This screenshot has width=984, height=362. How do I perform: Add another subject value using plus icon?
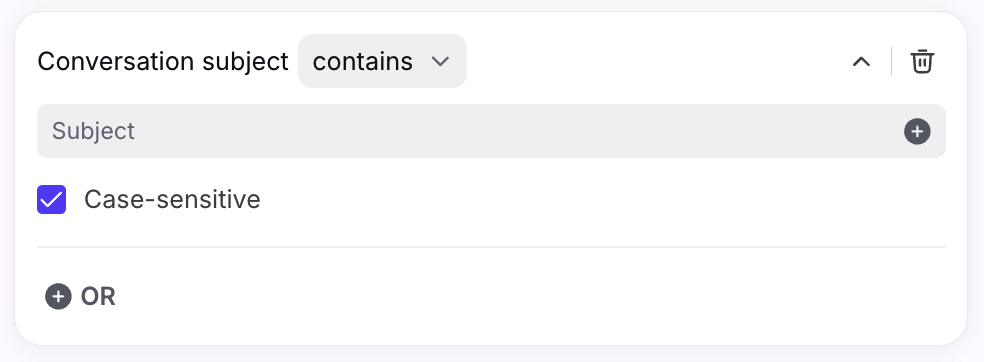917,131
